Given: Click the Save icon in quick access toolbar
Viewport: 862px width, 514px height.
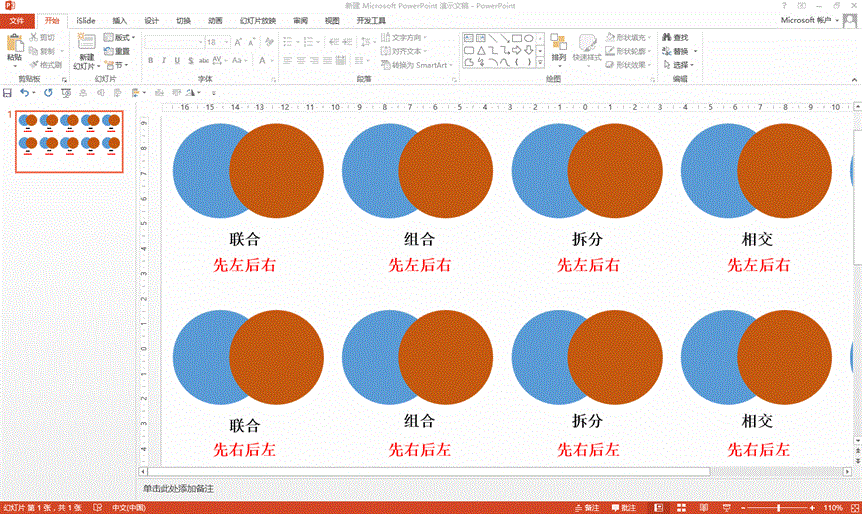Looking at the screenshot, I should [x=8, y=93].
